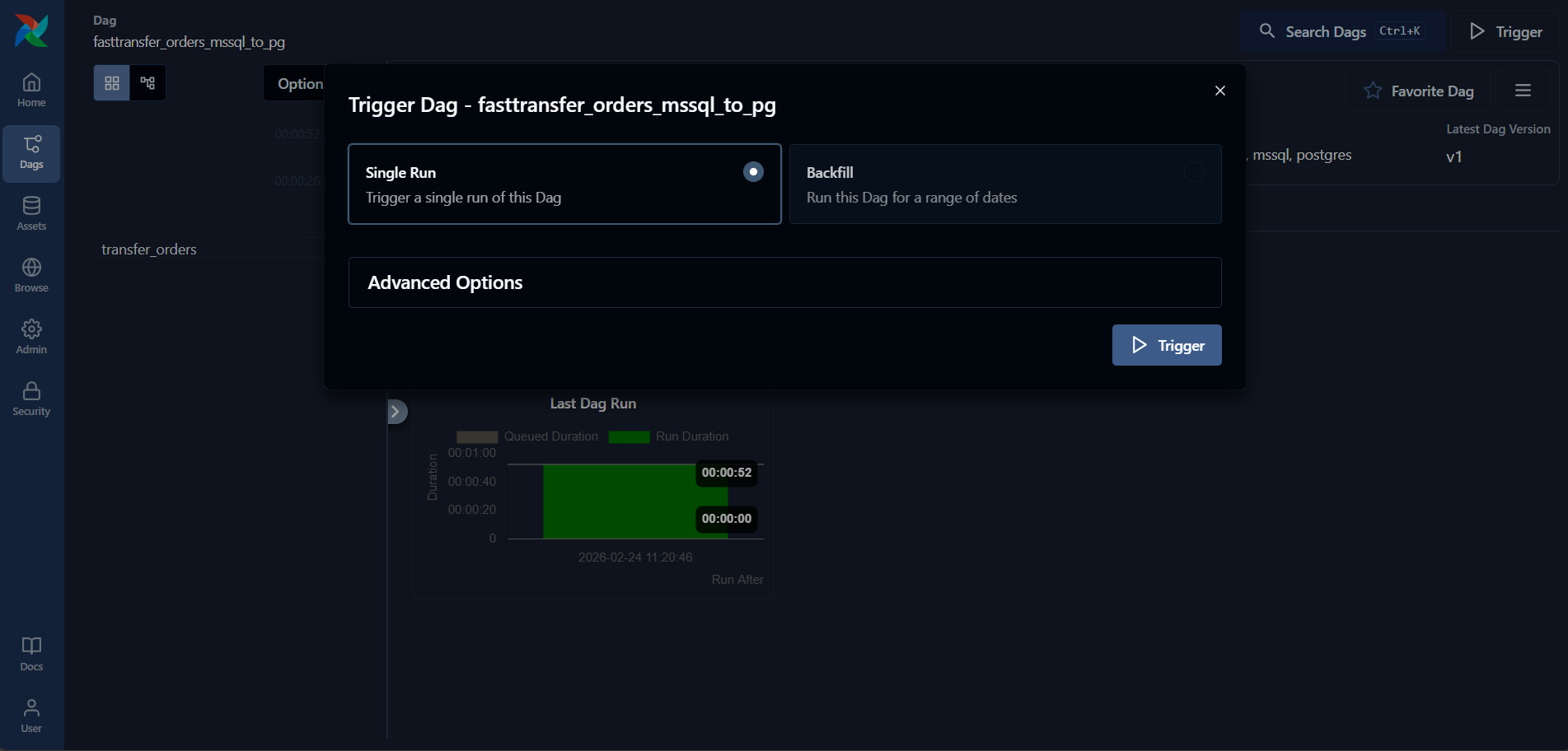Image resolution: width=1568 pixels, height=751 pixels.
Task: Open Docs from the sidebar
Action: click(x=31, y=654)
